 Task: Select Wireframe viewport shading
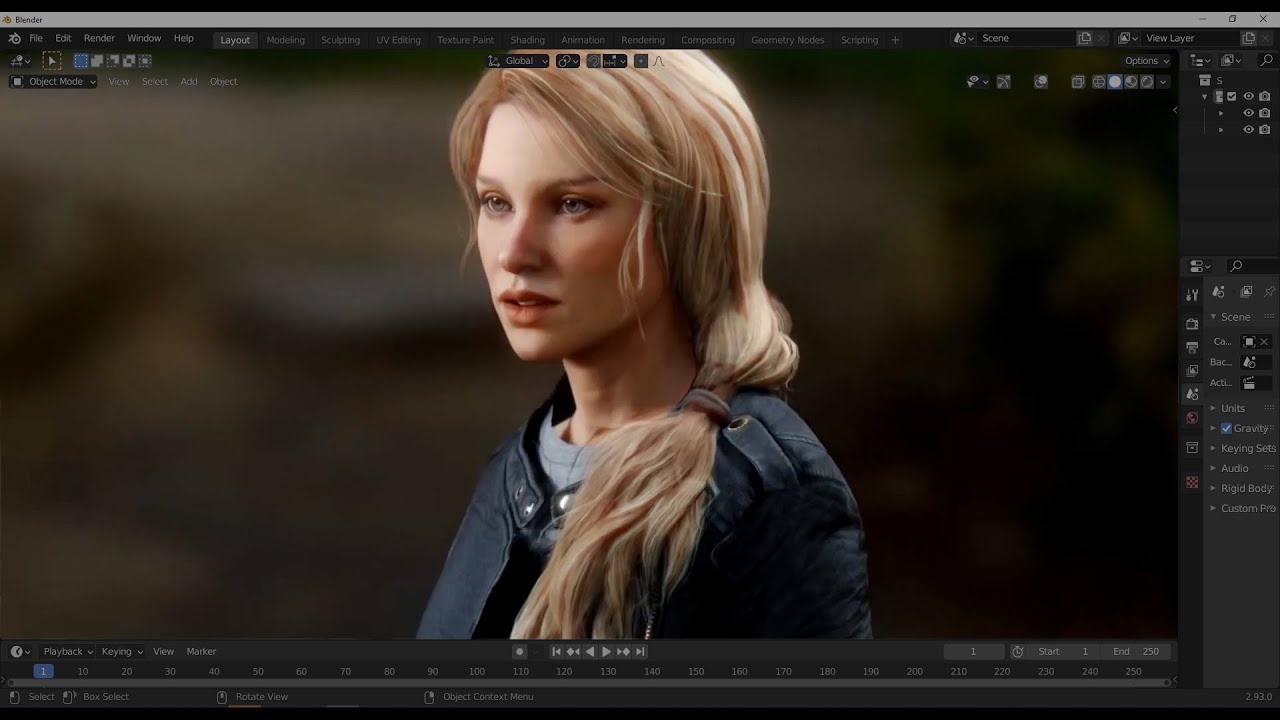click(x=1099, y=81)
